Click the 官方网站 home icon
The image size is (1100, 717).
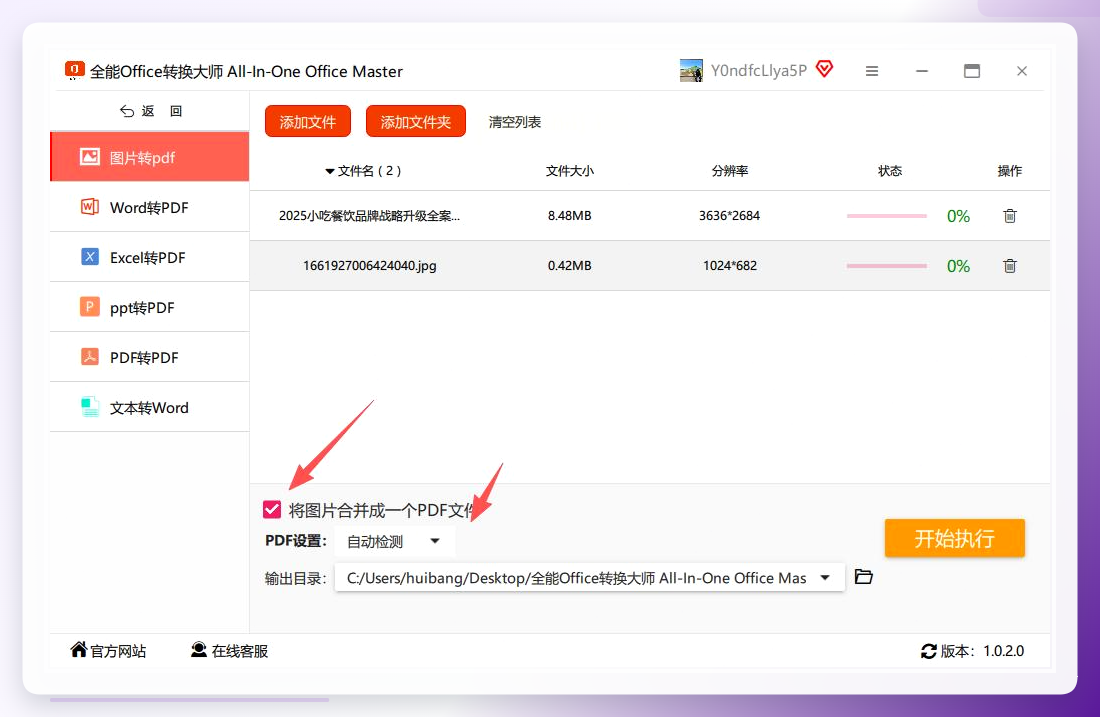point(79,650)
